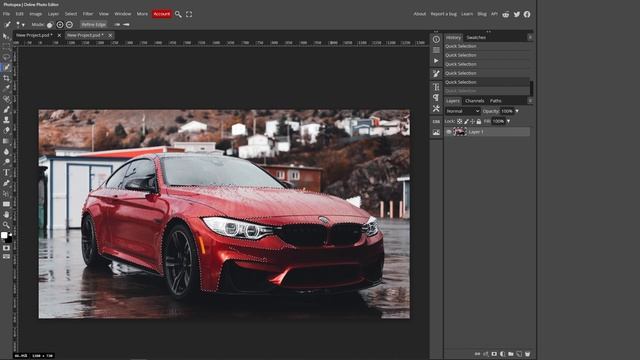Set selection mode to add (plus circle)
The image size is (640, 360).
pyautogui.click(x=60, y=24)
